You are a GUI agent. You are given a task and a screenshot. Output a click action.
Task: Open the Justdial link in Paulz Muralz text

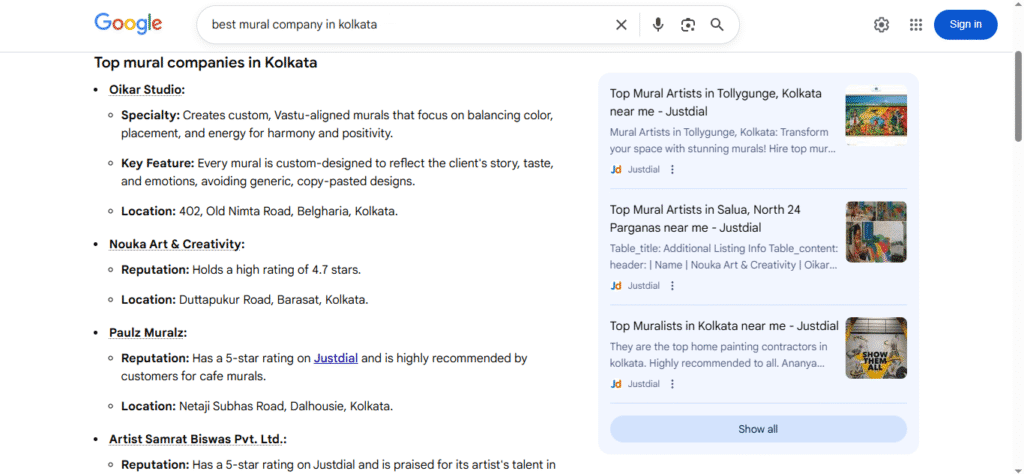coord(336,358)
